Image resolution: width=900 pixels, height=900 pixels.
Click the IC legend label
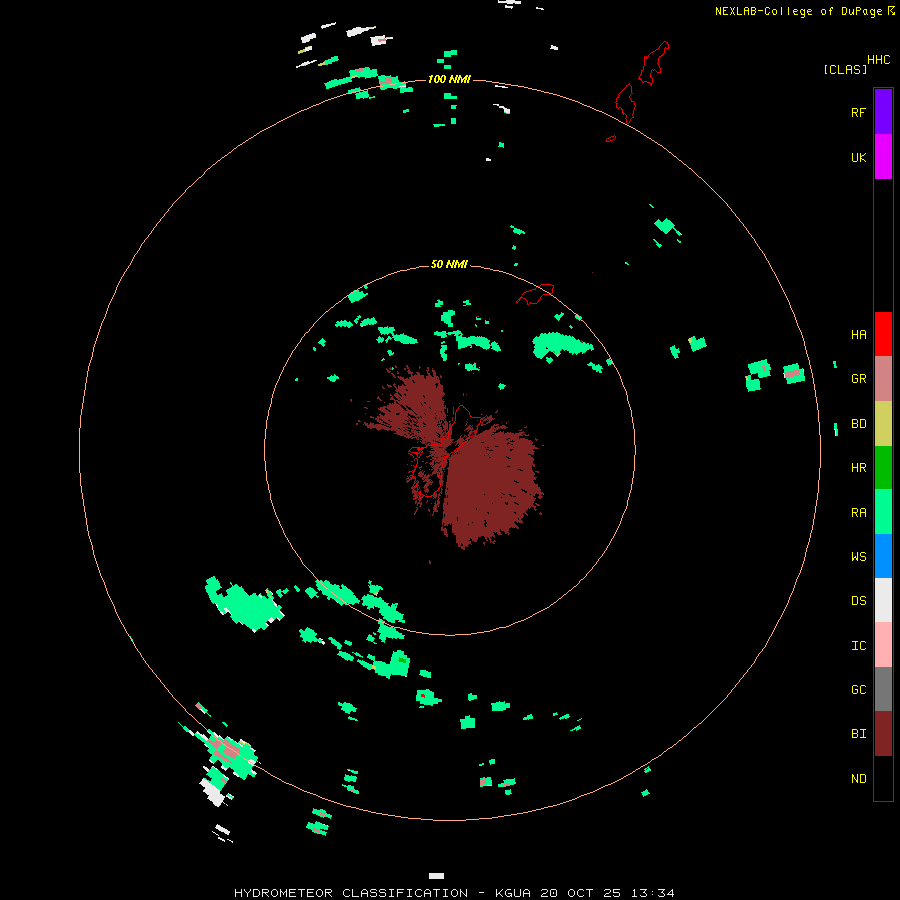pos(858,646)
